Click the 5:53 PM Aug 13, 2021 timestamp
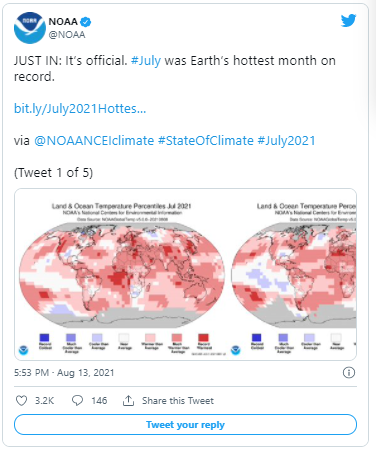The height and width of the screenshot is (453, 376). tap(64, 372)
